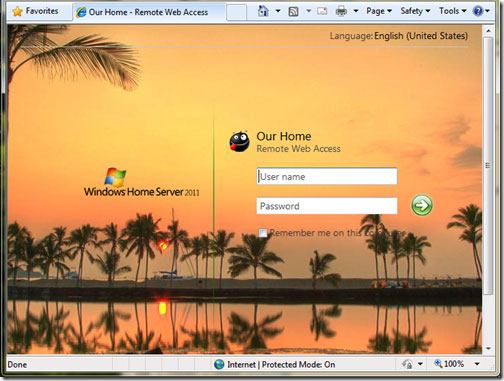
Task: Click the Internet zone globe icon
Action: pyautogui.click(x=219, y=364)
